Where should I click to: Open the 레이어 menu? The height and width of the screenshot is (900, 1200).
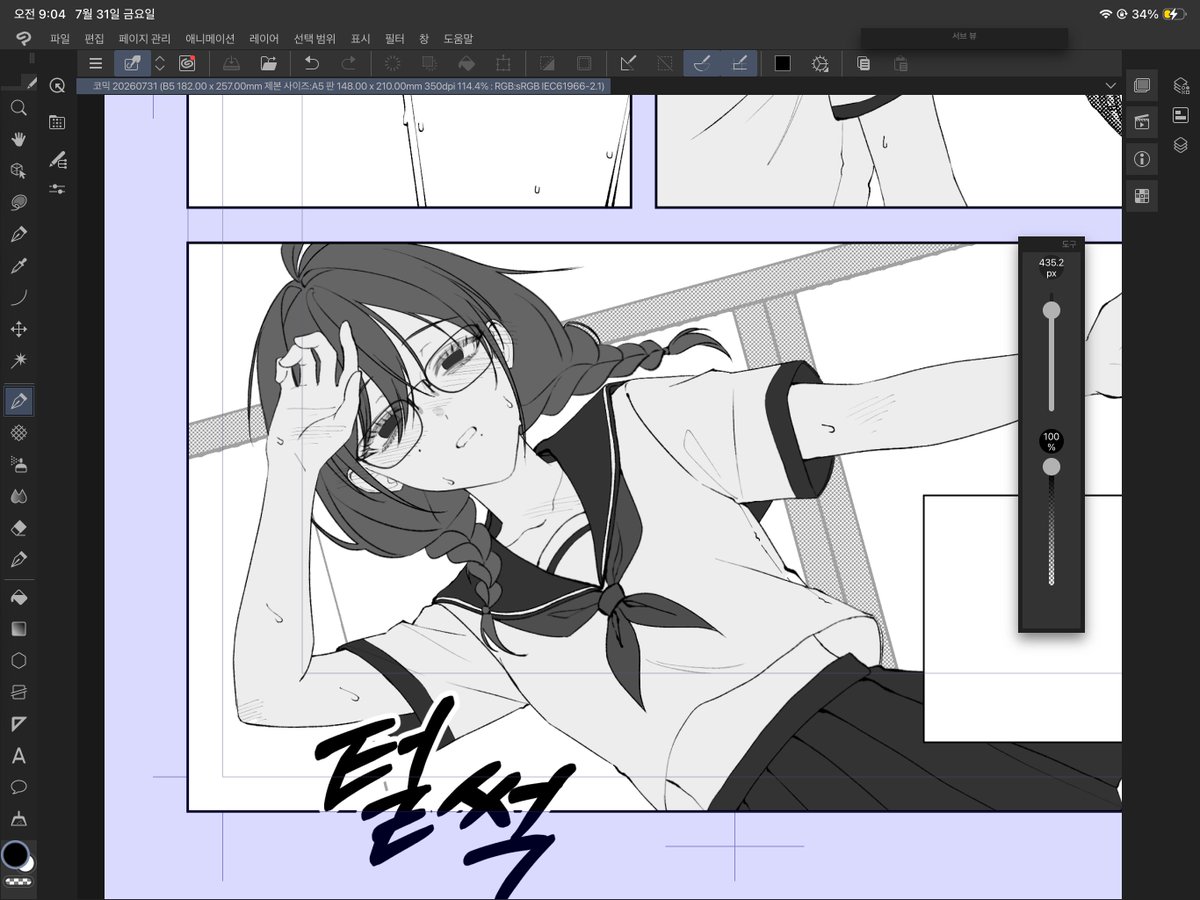pos(264,38)
